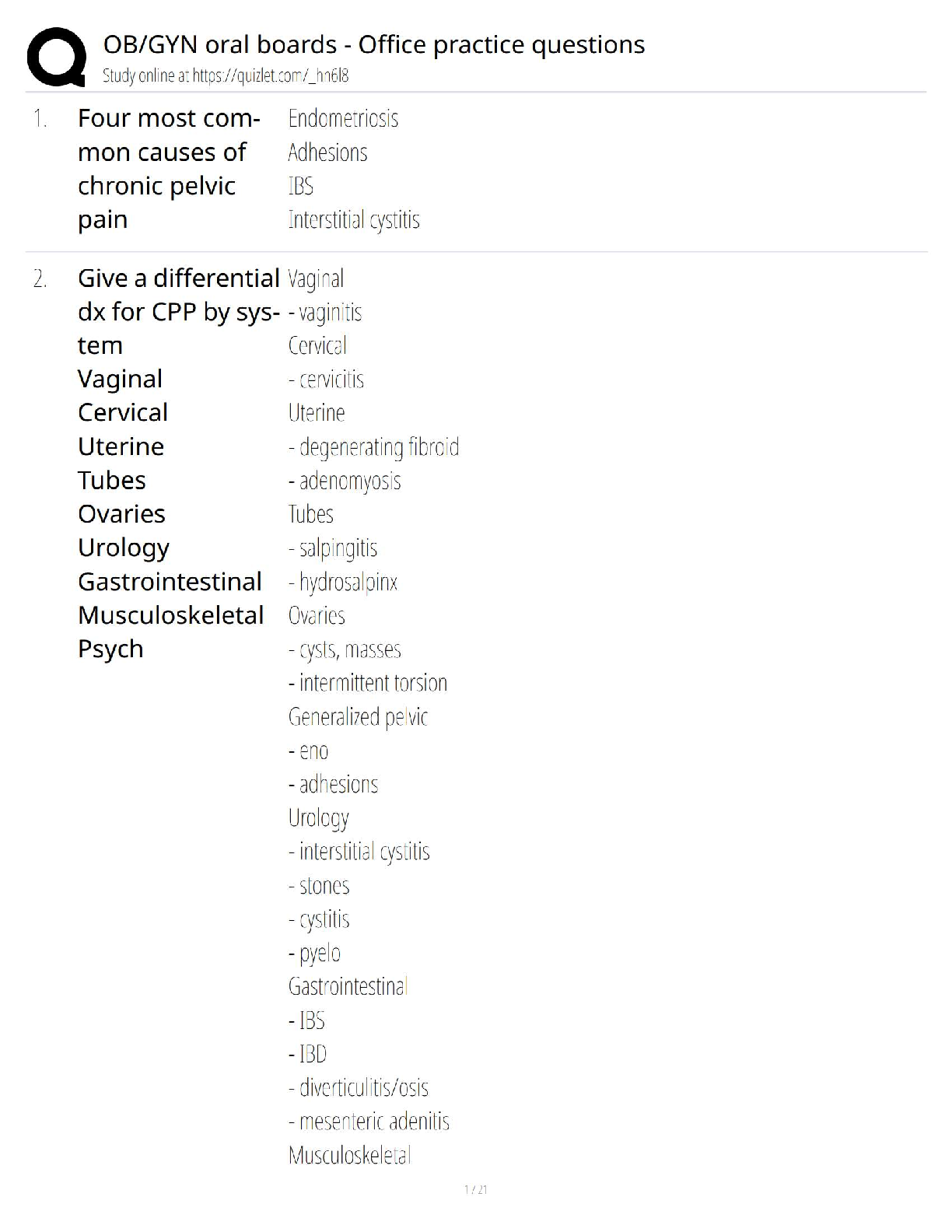Click the '- hydrosalpinx' answer line
952x1232 pixels.
pos(343,582)
